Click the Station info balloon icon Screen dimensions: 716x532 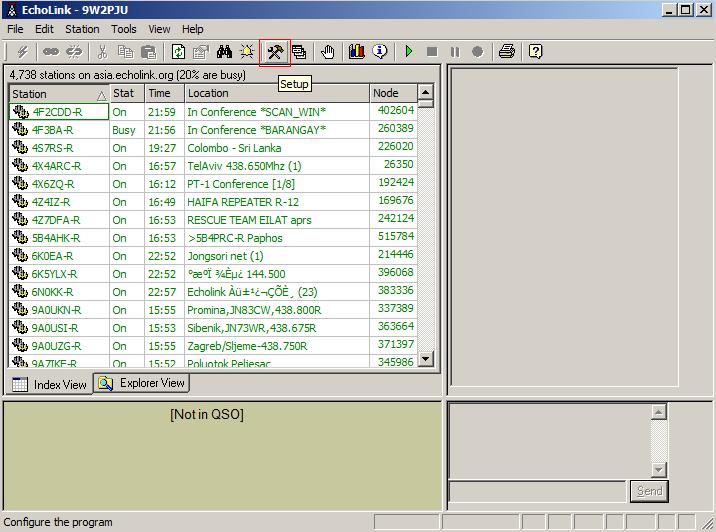(x=380, y=52)
